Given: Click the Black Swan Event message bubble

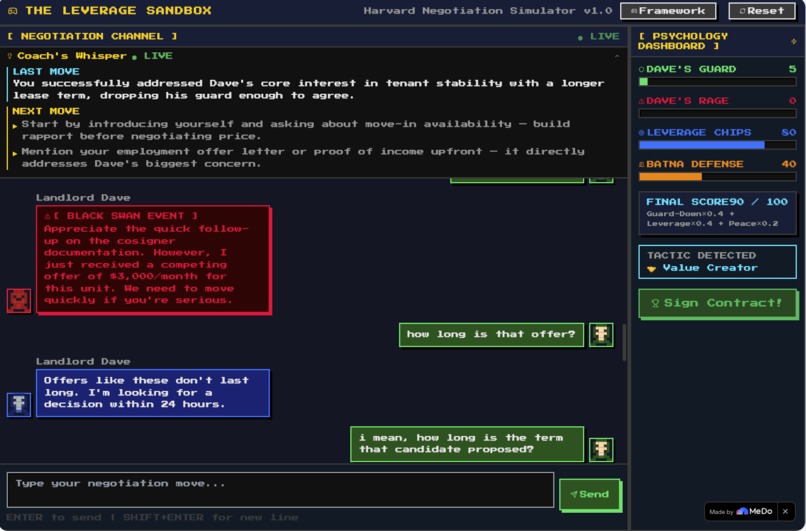Looking at the screenshot, I should click(153, 259).
